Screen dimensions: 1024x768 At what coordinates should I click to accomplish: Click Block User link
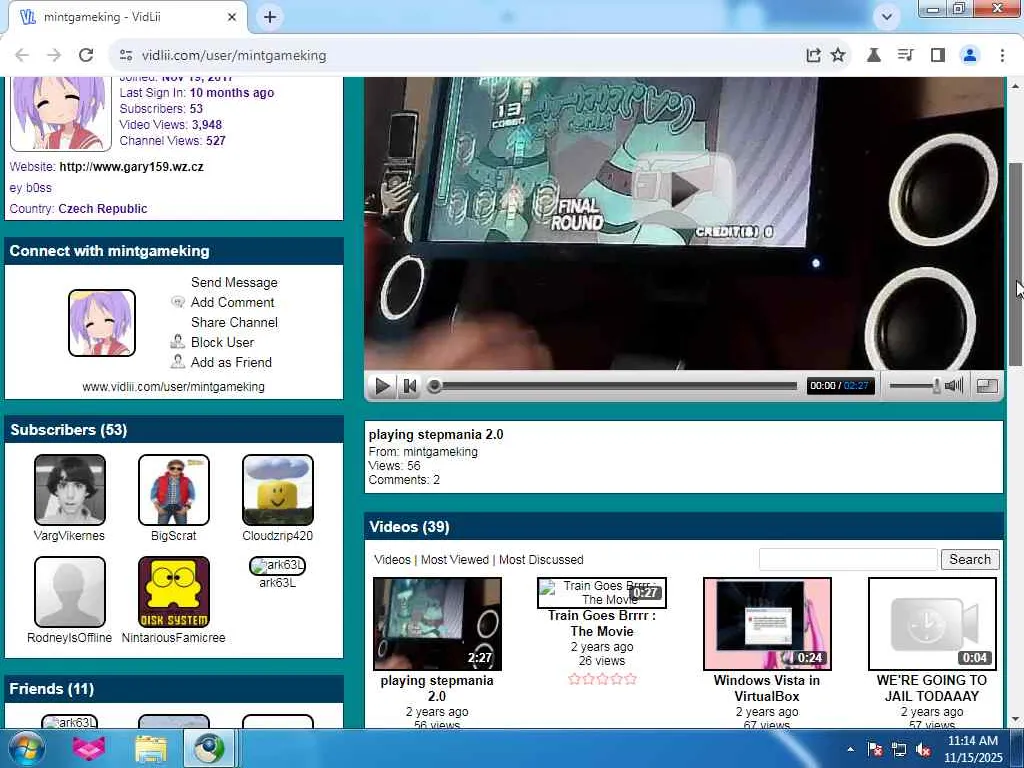pyautogui.click(x=222, y=342)
